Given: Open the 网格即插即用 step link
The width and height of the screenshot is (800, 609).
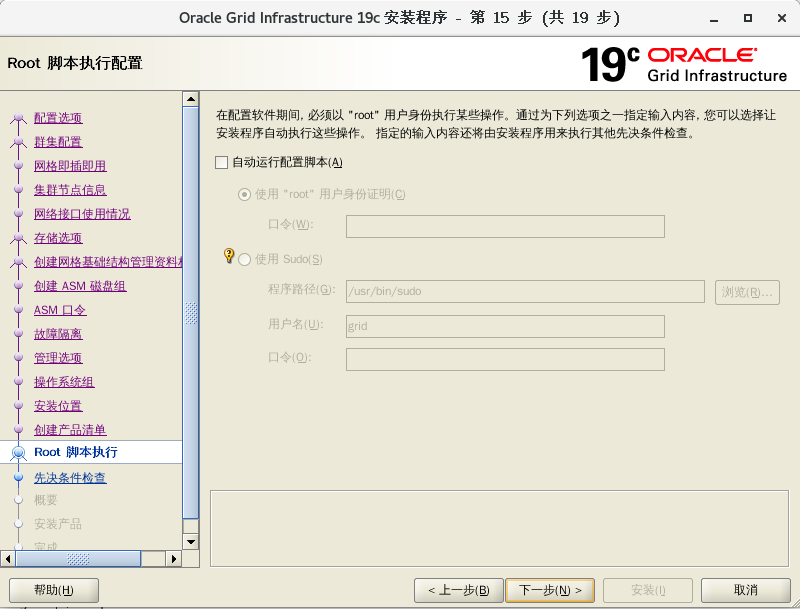Looking at the screenshot, I should click(x=70, y=166).
